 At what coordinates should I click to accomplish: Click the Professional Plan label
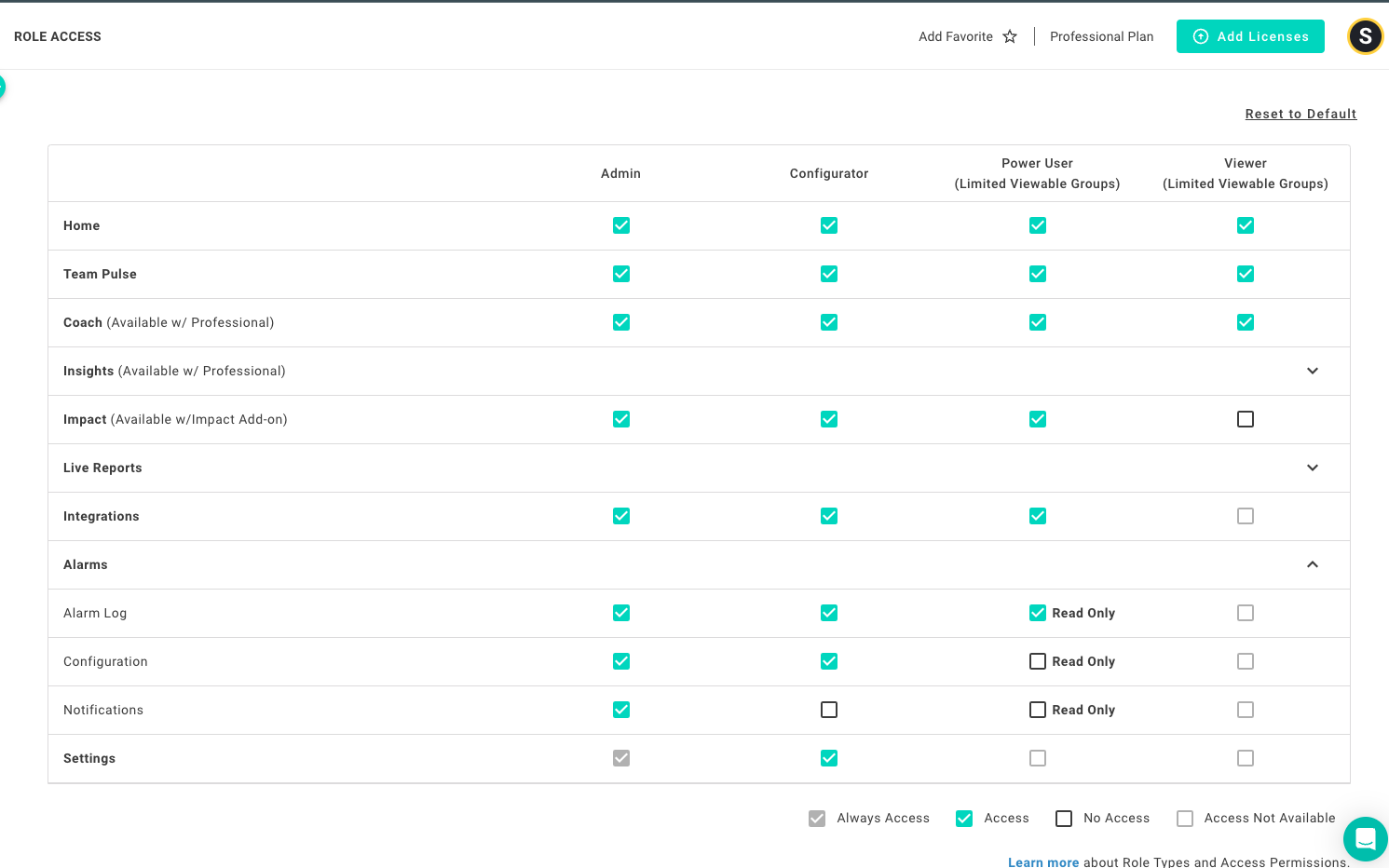coord(1101,36)
